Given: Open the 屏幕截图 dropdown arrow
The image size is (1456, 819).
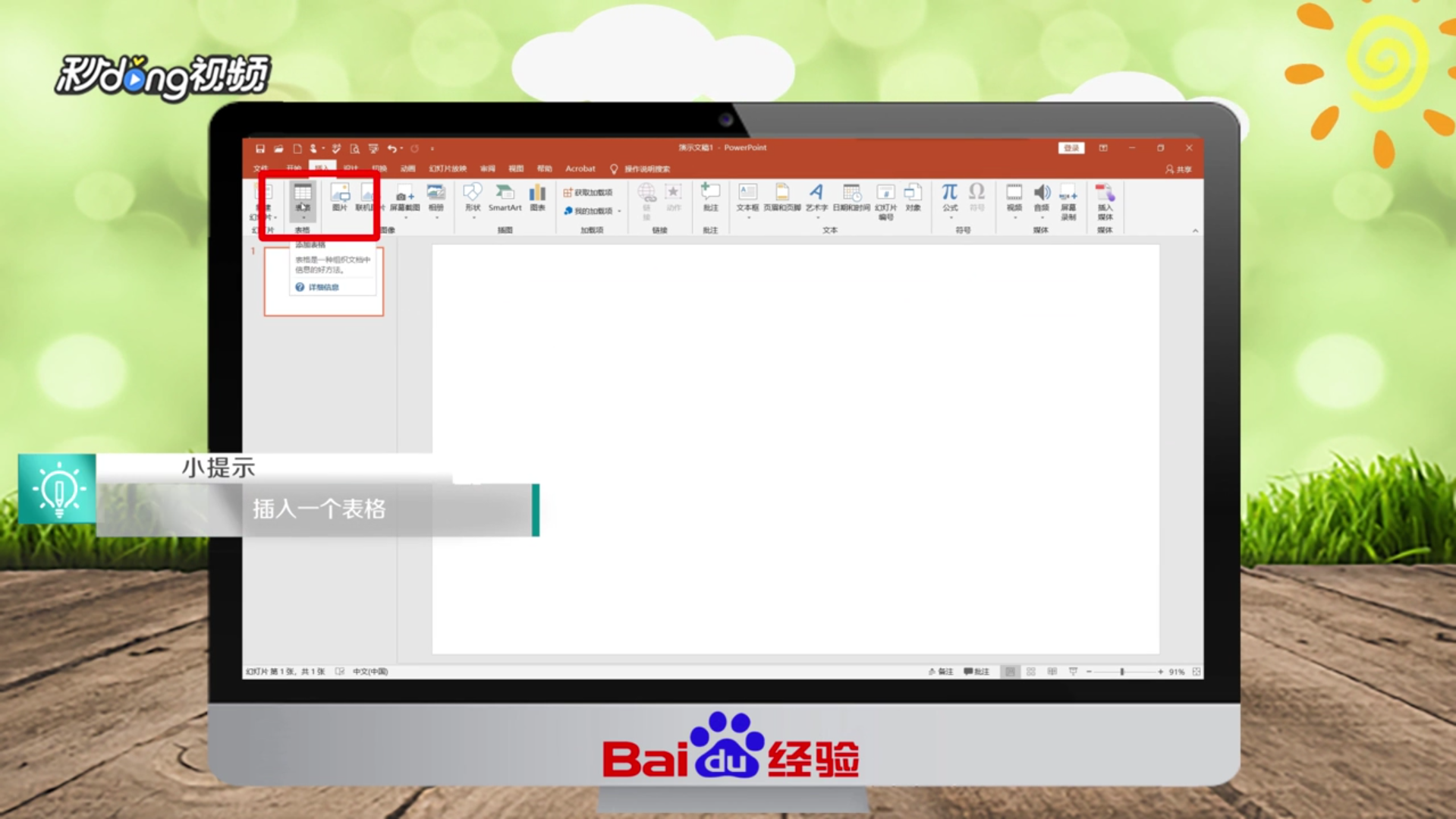Looking at the screenshot, I should pyautogui.click(x=405, y=218).
